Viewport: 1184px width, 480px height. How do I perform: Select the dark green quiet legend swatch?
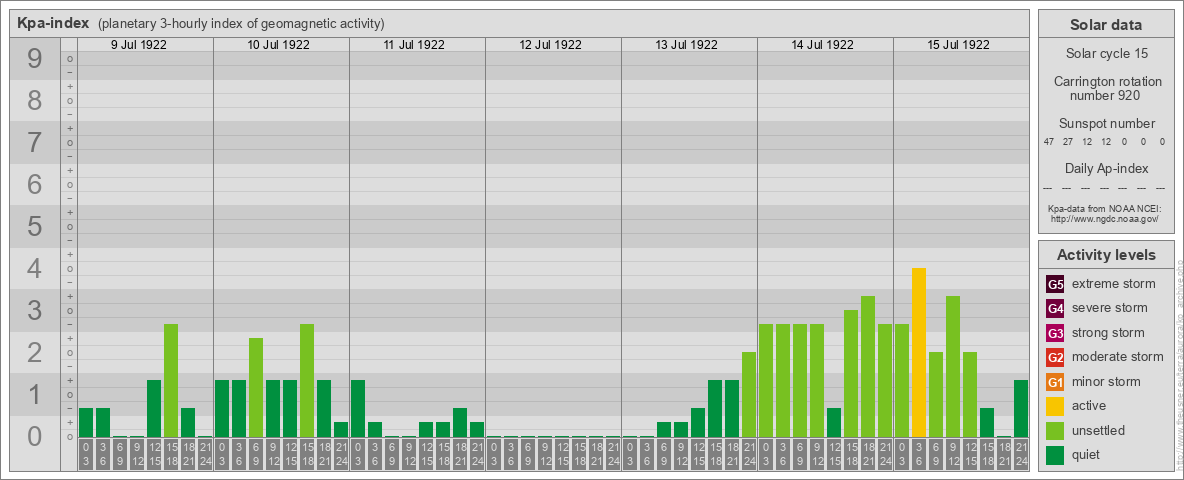1055,454
